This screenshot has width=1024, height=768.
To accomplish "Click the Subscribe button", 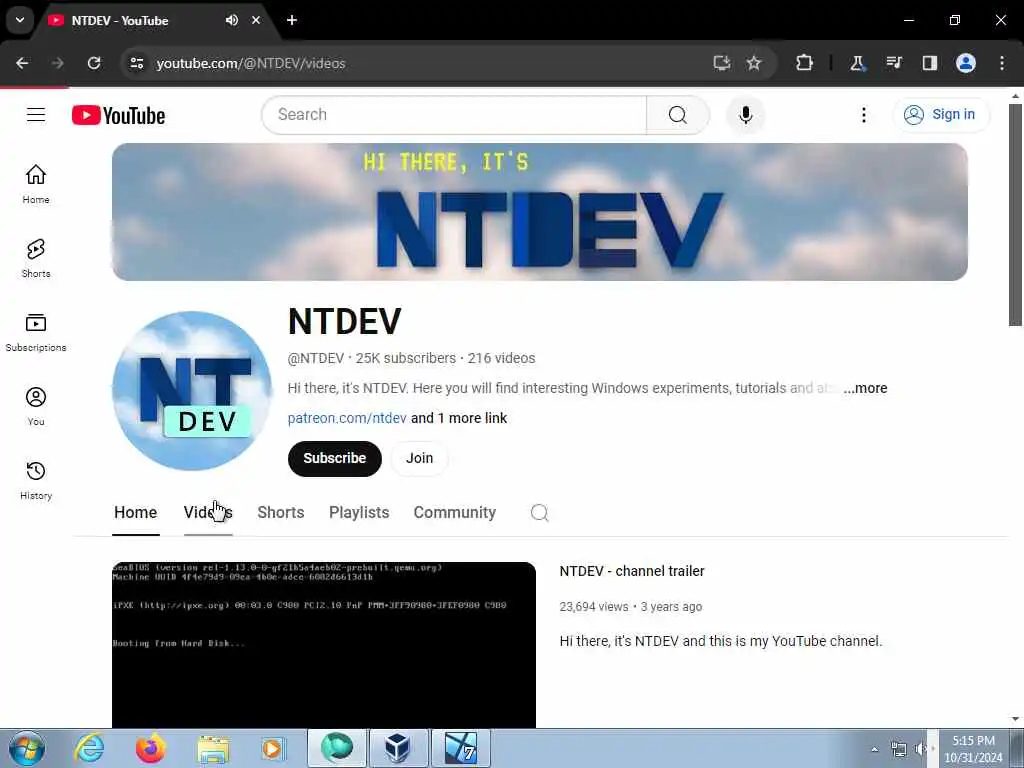I will [x=334, y=458].
